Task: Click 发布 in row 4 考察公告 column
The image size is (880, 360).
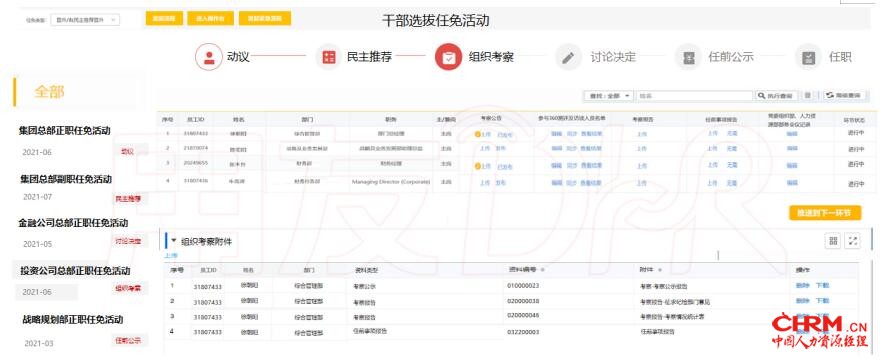Action: 501,183
